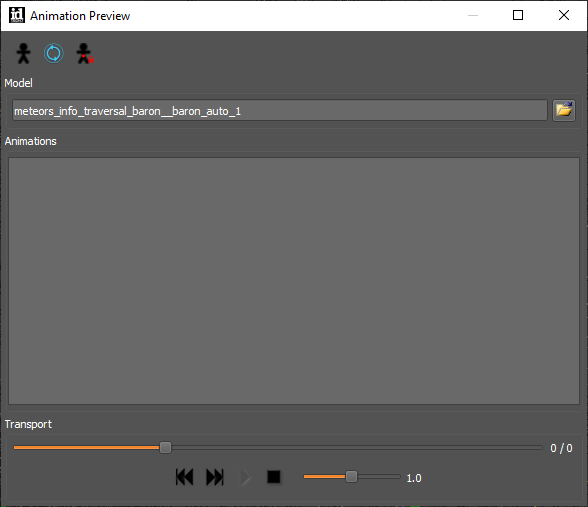
Task: Click the black stick figure model icon
Action: 23,53
